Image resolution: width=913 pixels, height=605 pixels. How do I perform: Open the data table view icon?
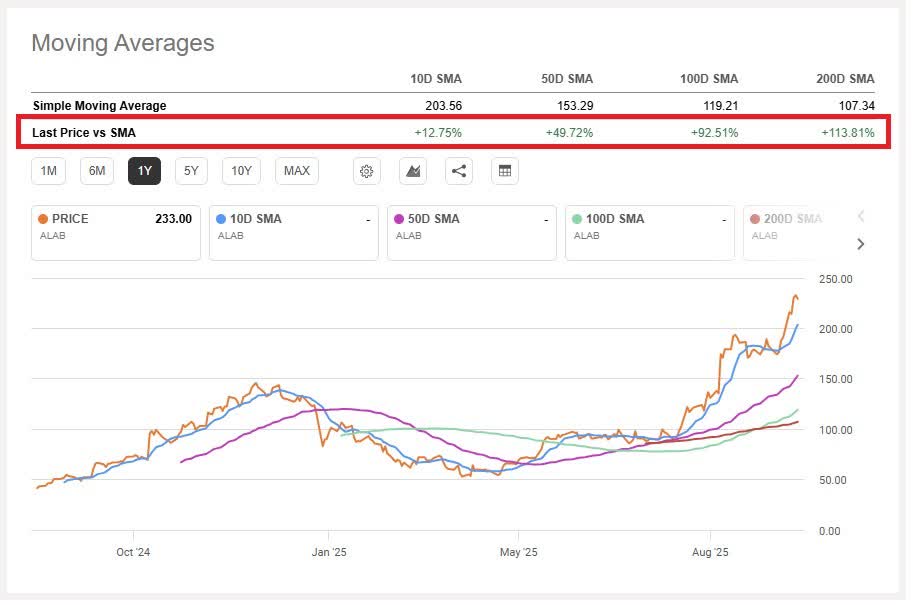[504, 171]
